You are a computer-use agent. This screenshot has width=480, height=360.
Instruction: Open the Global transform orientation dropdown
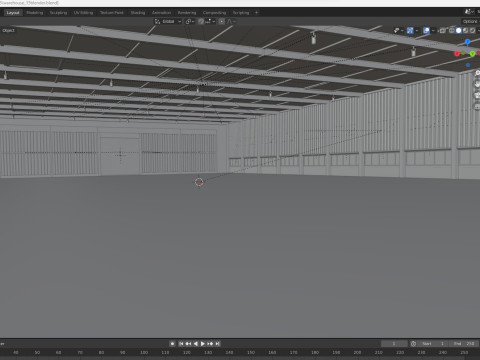point(168,21)
